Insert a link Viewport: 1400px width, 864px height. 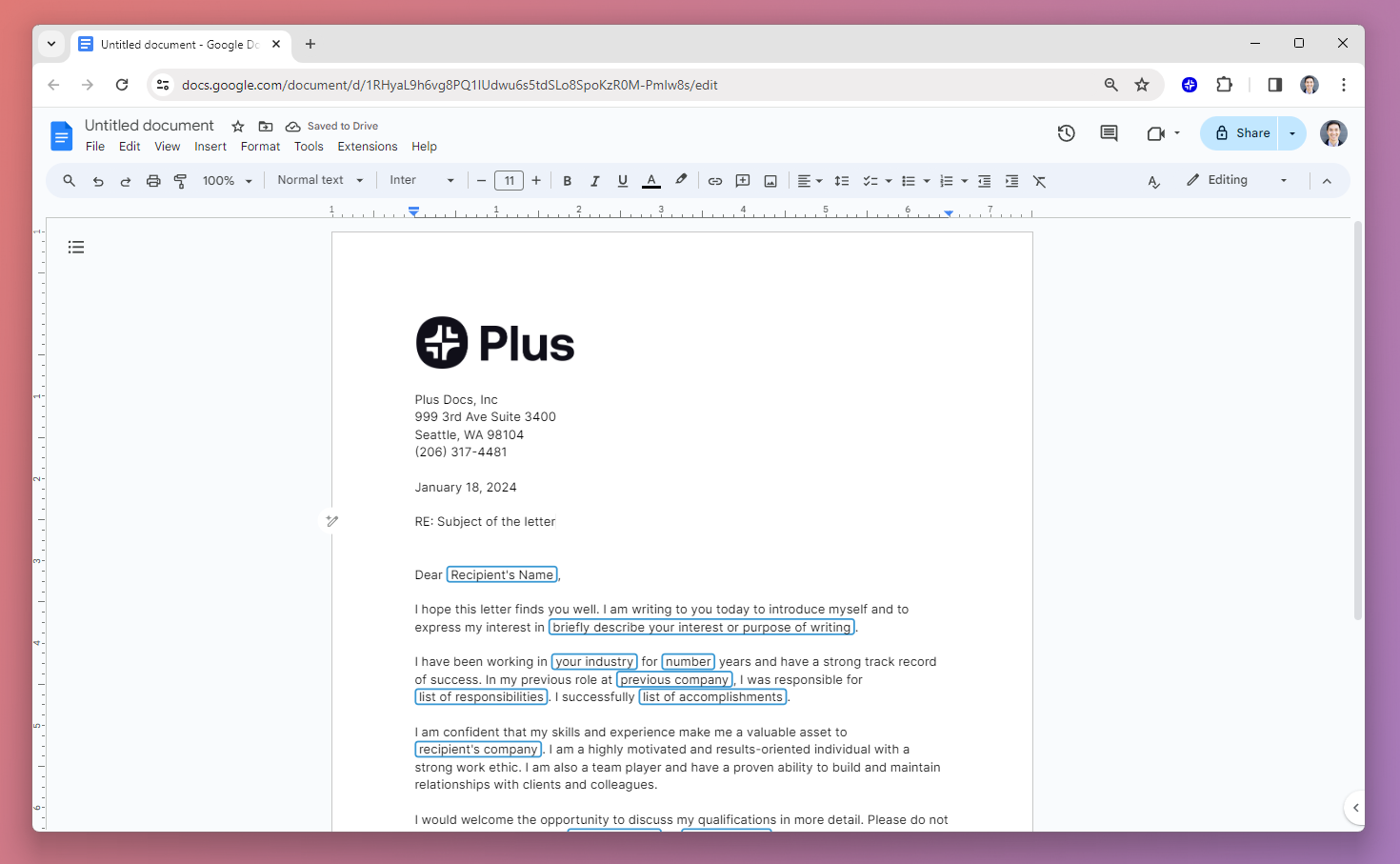715,180
